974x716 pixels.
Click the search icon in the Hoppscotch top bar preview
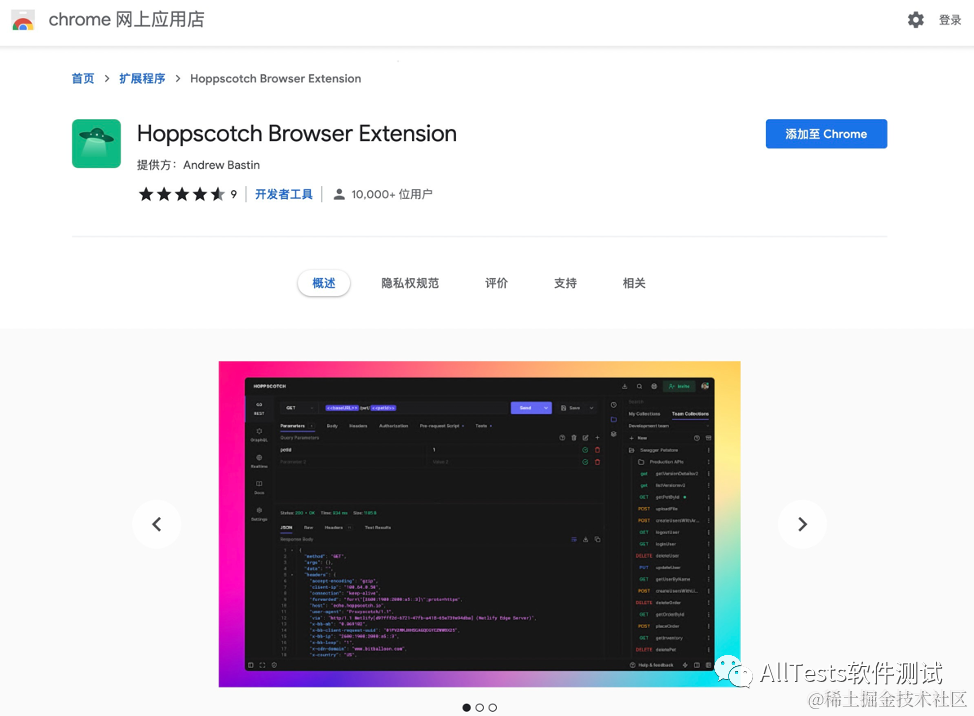(639, 386)
